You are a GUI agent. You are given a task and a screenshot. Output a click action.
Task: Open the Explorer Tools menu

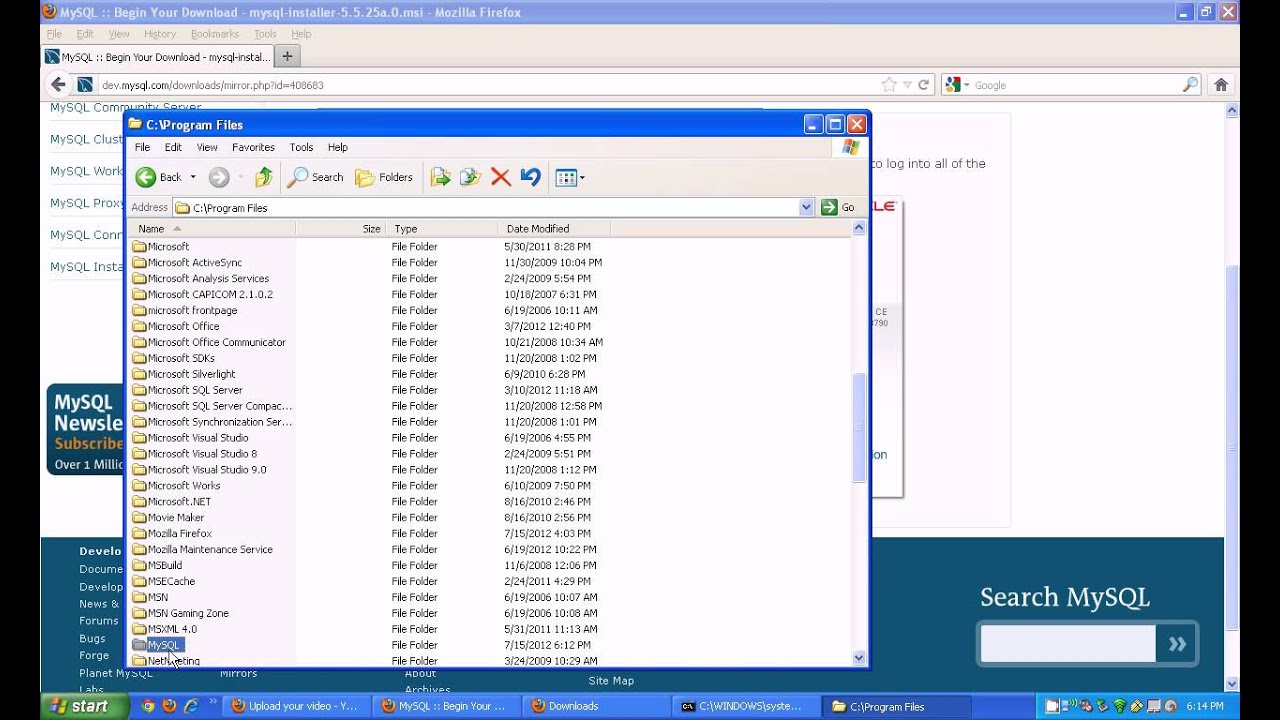click(x=301, y=147)
